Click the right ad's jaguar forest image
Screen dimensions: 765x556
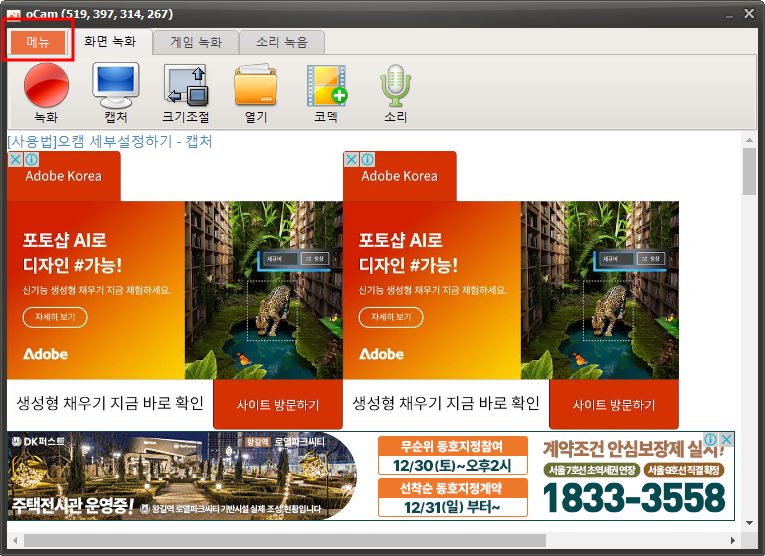point(600,290)
